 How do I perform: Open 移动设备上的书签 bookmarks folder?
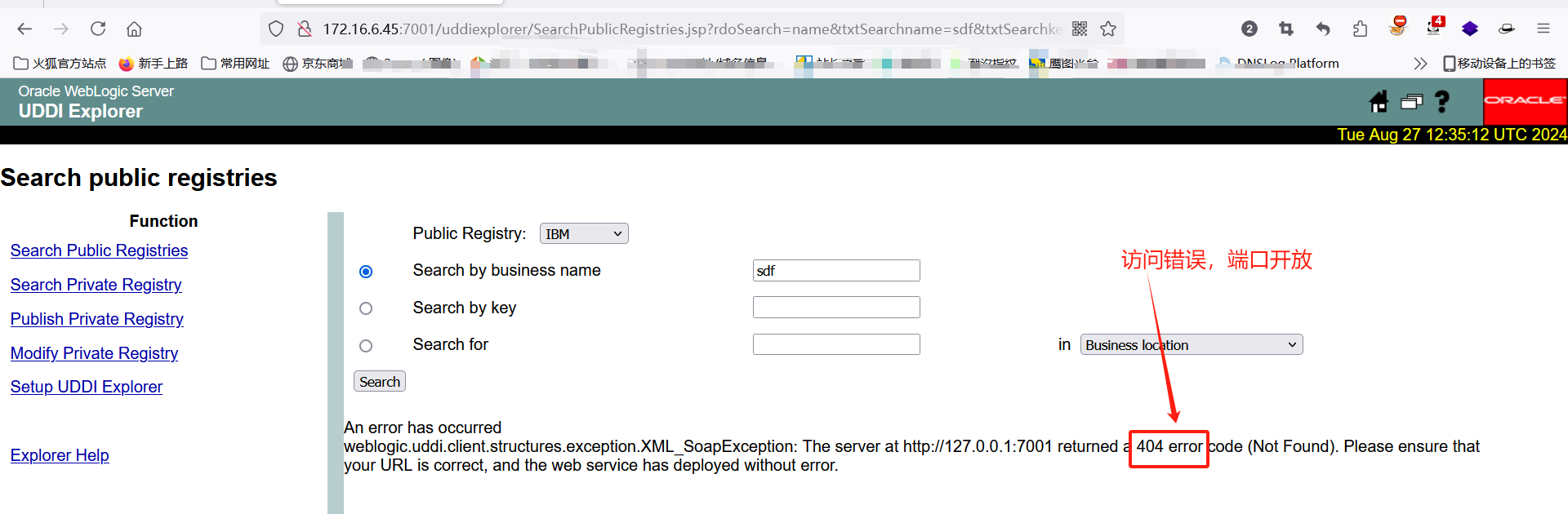point(1499,64)
